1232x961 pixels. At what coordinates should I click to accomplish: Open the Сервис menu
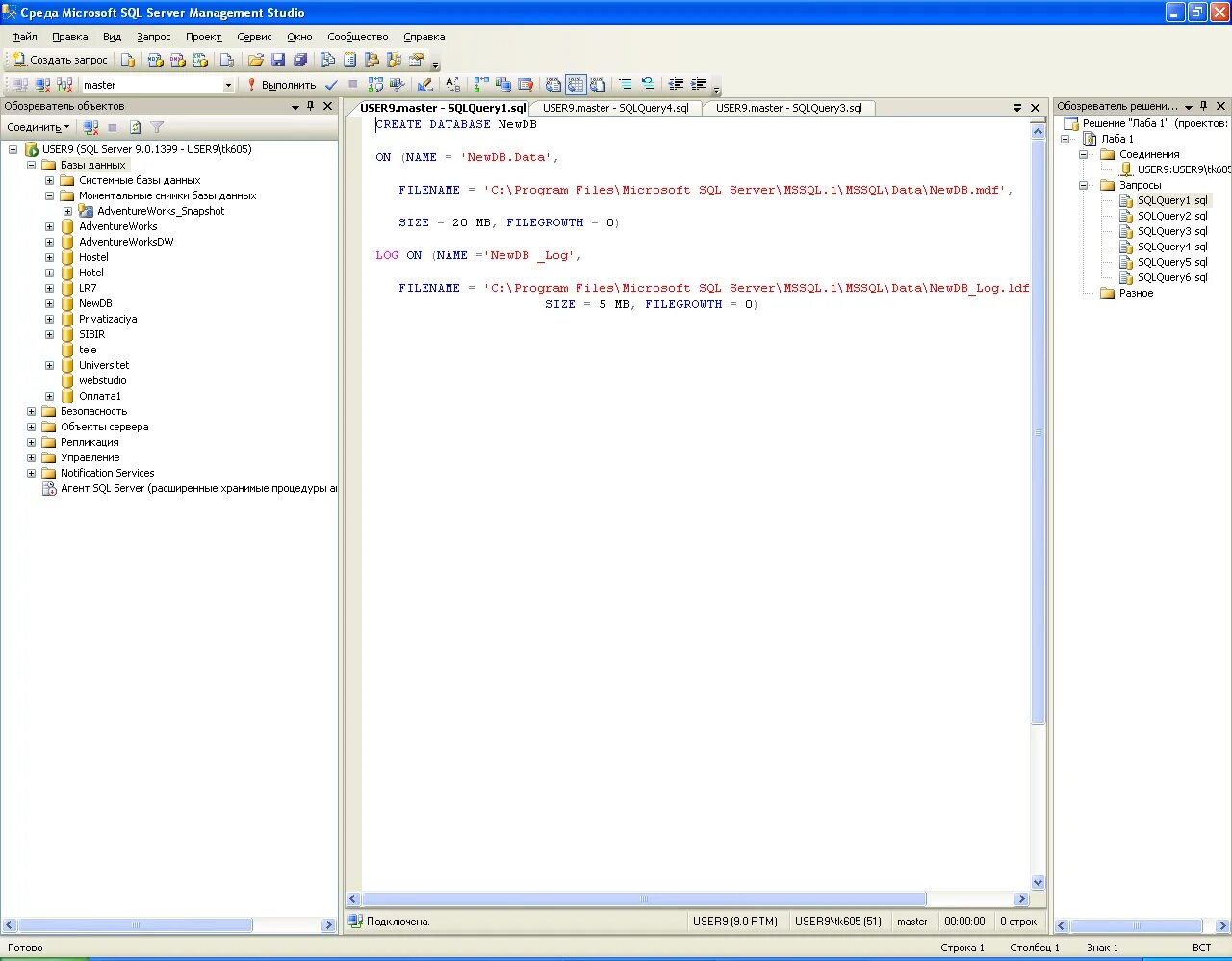254,37
